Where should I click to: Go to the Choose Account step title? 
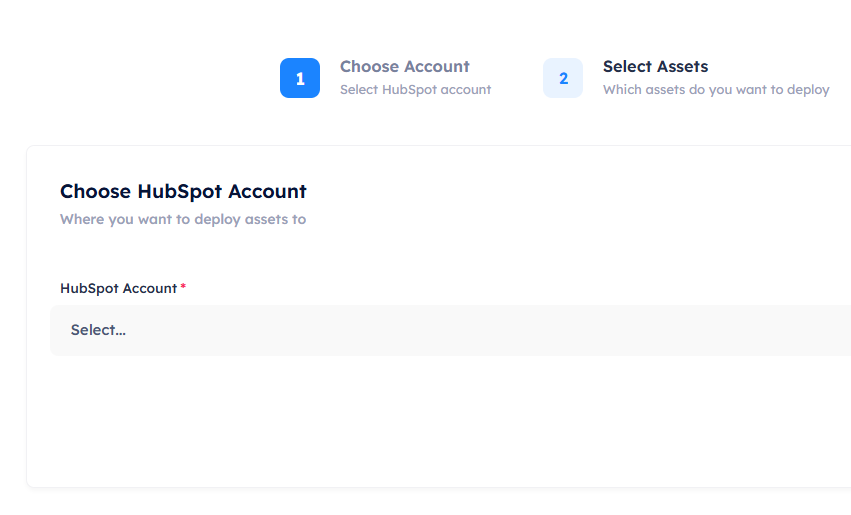(404, 67)
